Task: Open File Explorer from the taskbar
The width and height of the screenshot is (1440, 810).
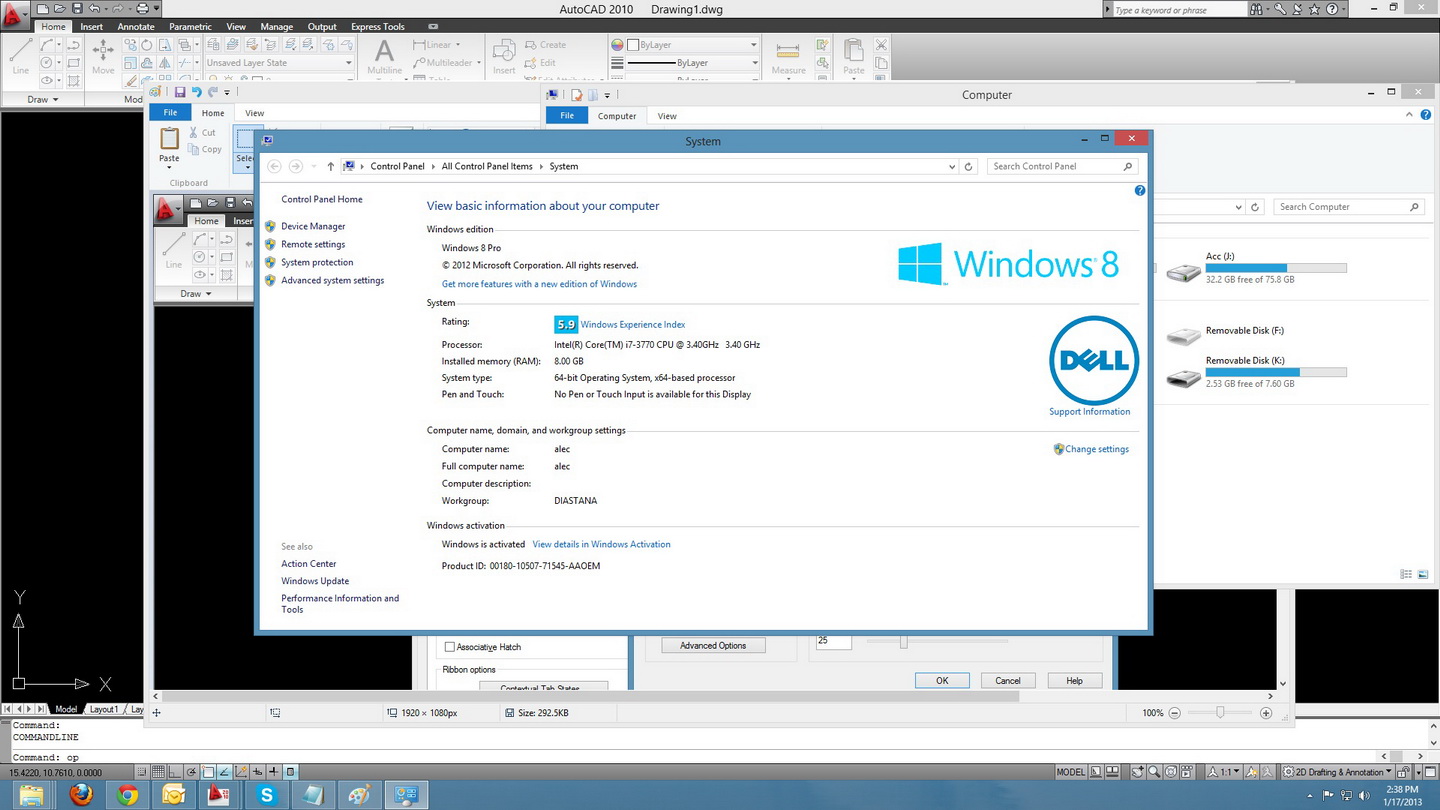Action: pos(31,795)
